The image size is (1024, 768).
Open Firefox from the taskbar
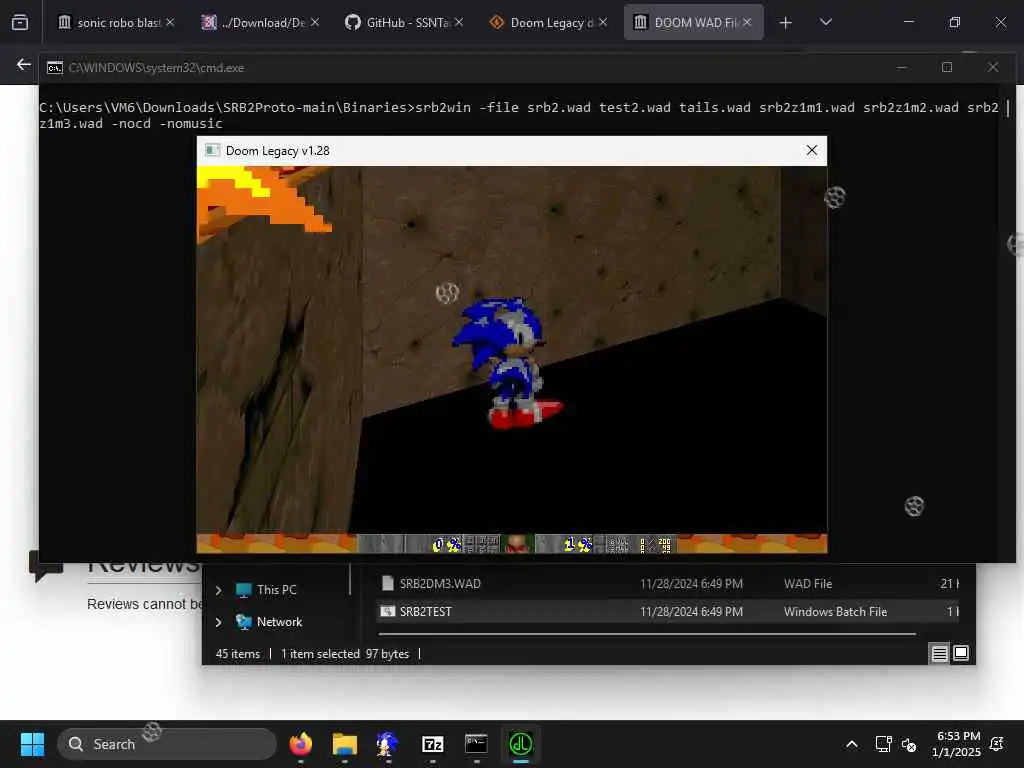pos(300,744)
